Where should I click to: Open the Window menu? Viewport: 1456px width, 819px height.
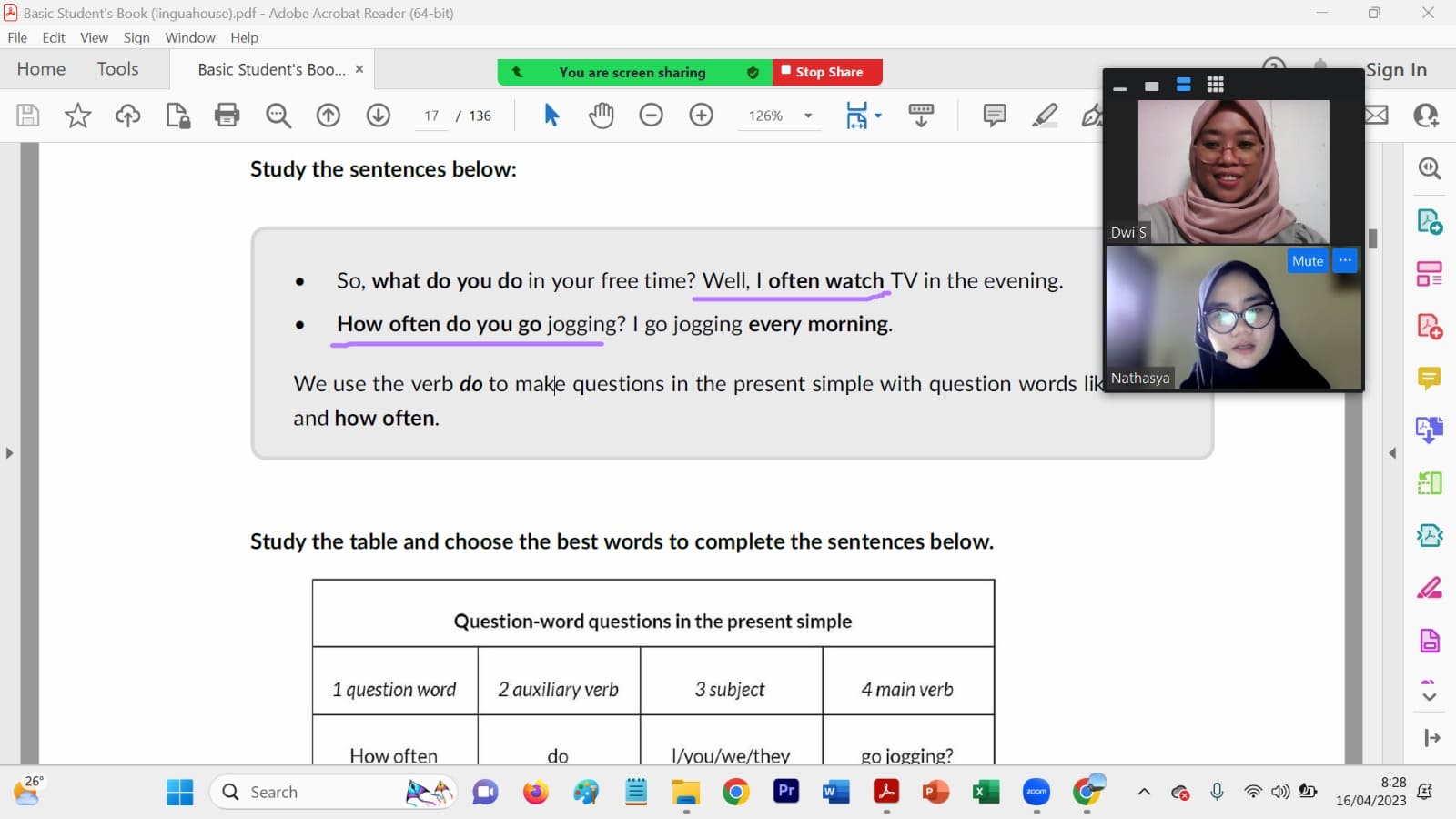pos(189,37)
